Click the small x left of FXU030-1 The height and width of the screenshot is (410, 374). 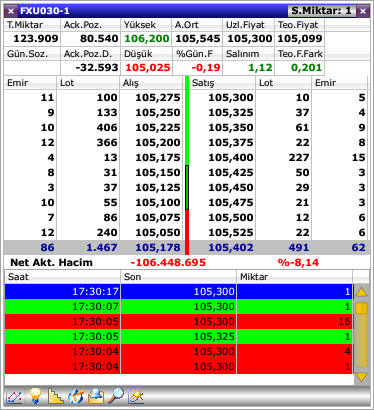11,11
